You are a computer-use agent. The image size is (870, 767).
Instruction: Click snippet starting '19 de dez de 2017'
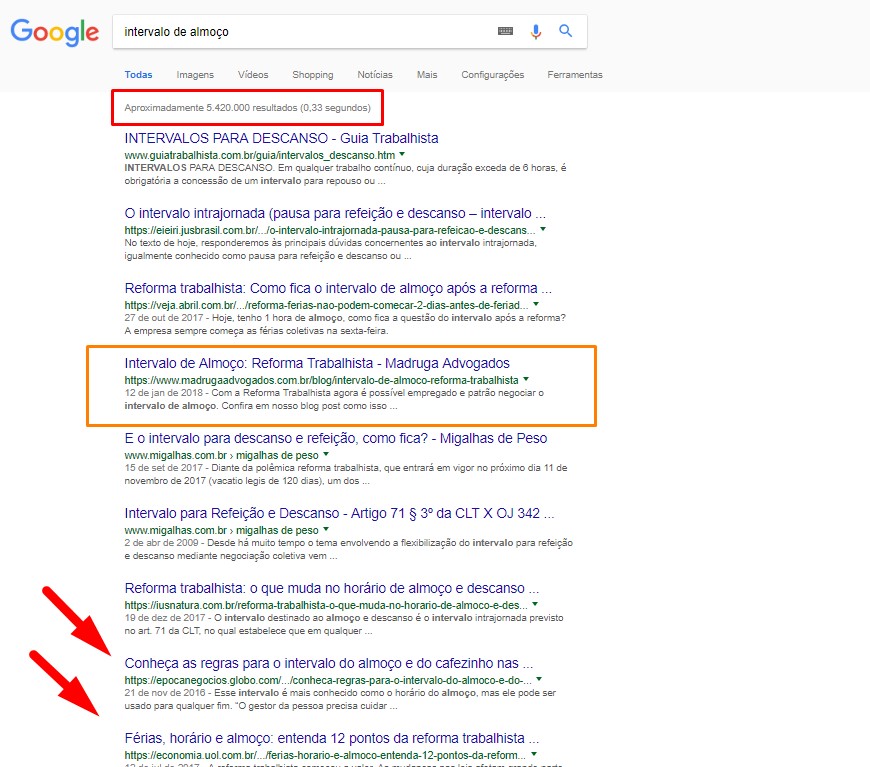(344, 624)
